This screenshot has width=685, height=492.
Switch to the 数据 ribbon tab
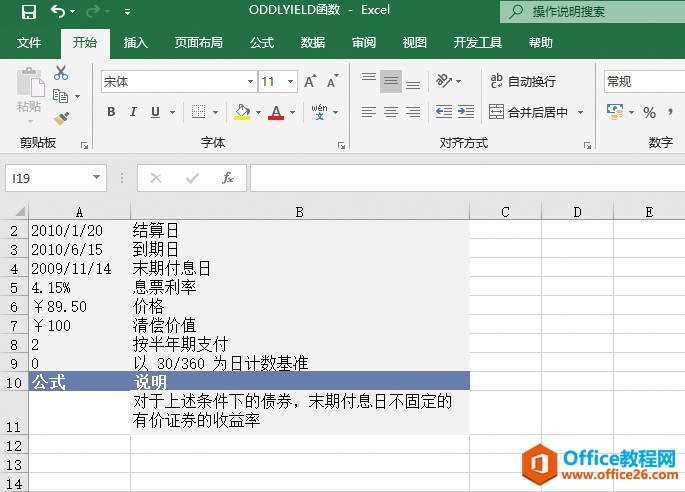point(313,43)
